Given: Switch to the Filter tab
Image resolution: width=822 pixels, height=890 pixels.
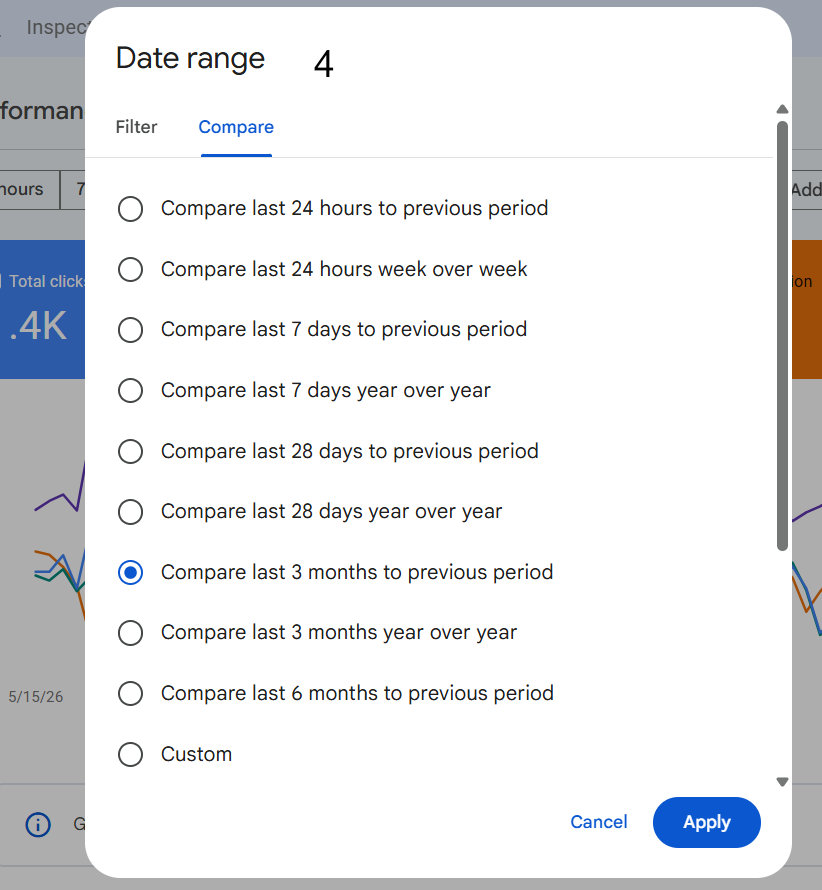Looking at the screenshot, I should (136, 127).
